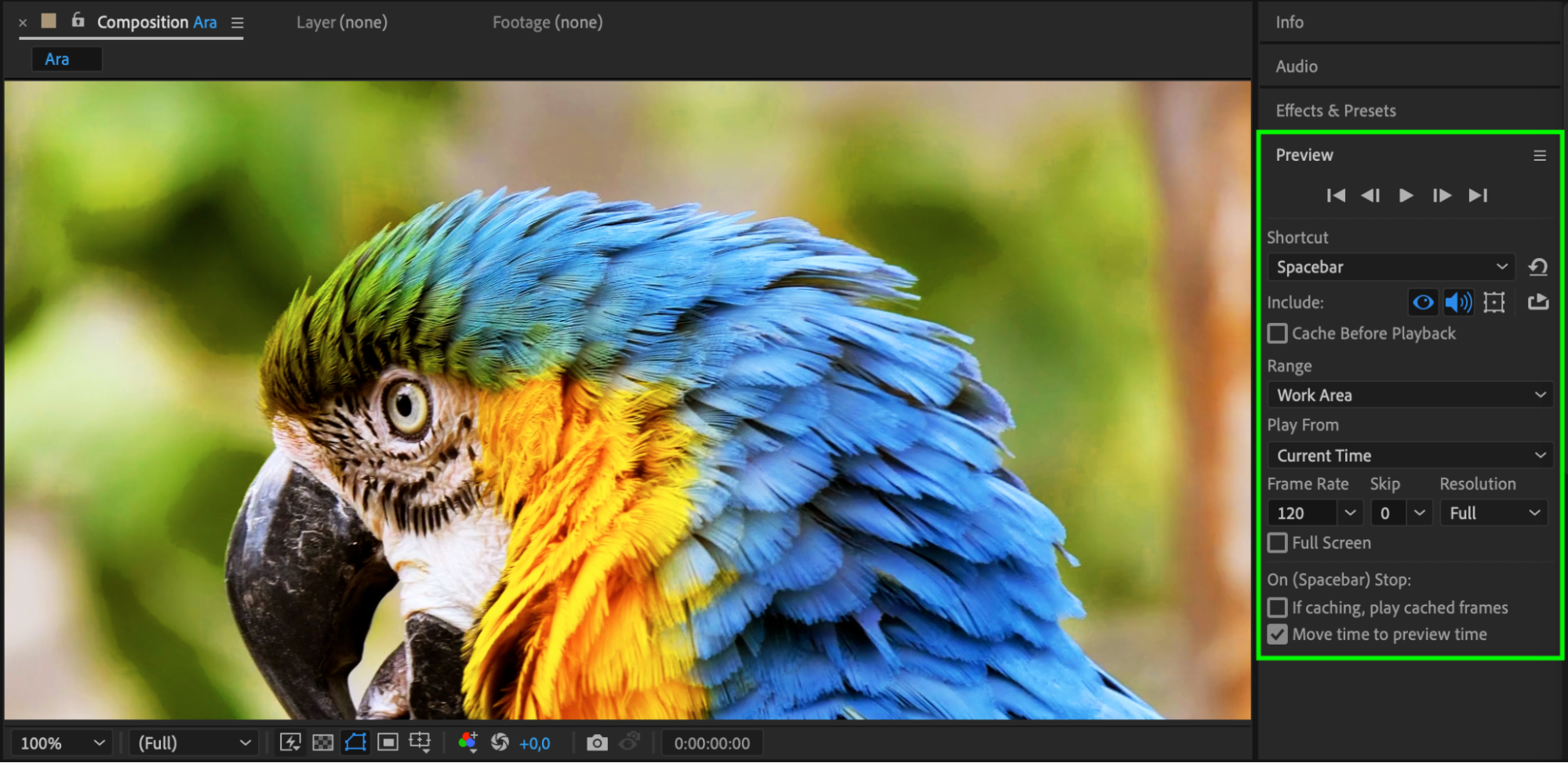This screenshot has height=763, width=1568.
Task: Toggle mask and shape path visibility
Action: [355, 743]
